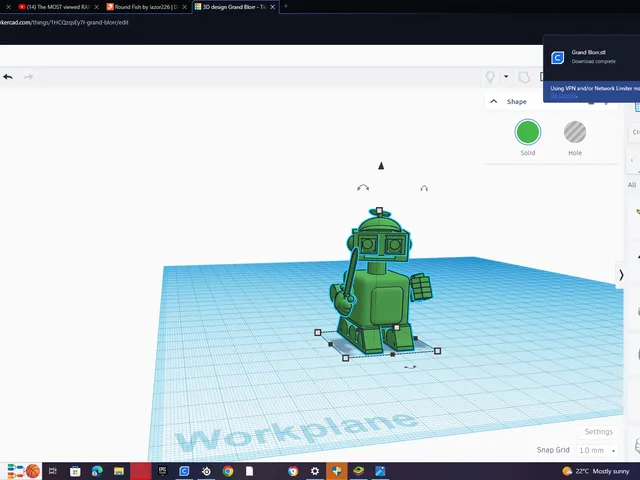Open the second Chrome icon in the taskbar
The image size is (640, 480).
click(x=293, y=471)
